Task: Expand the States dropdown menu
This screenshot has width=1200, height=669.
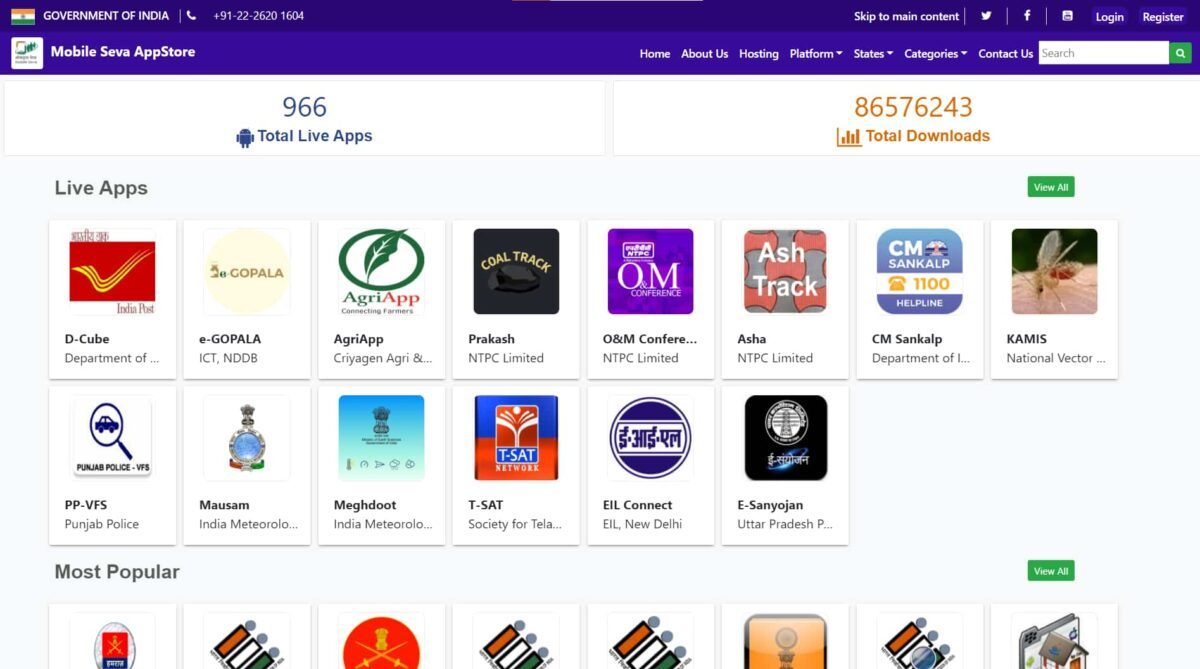Action: pos(873,54)
